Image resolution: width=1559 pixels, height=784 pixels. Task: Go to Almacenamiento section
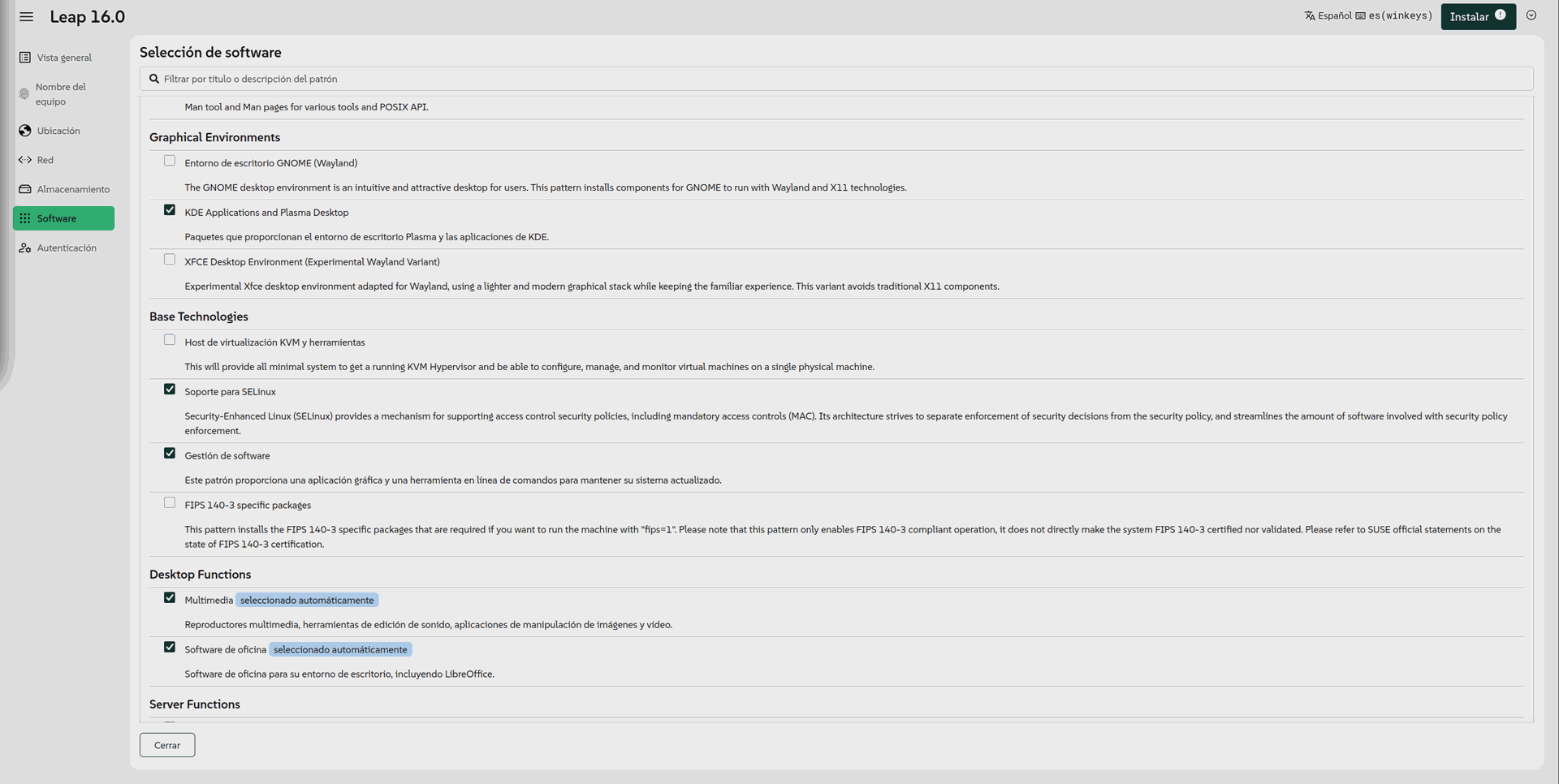click(x=72, y=189)
